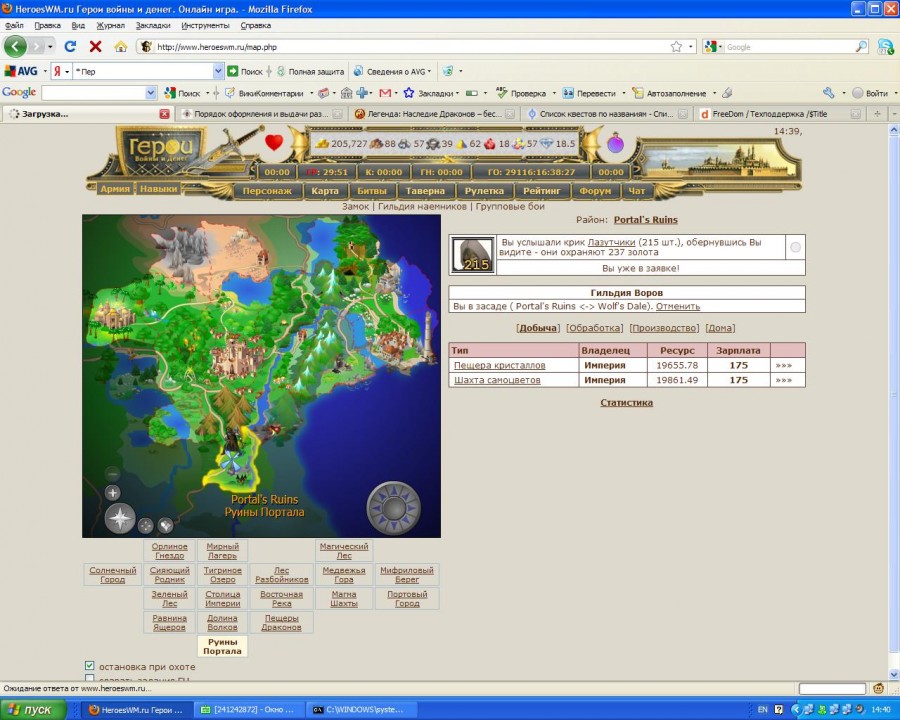The height and width of the screenshot is (720, 900).
Task: Expand the Google toolbar search dropdown
Action: [x=151, y=93]
